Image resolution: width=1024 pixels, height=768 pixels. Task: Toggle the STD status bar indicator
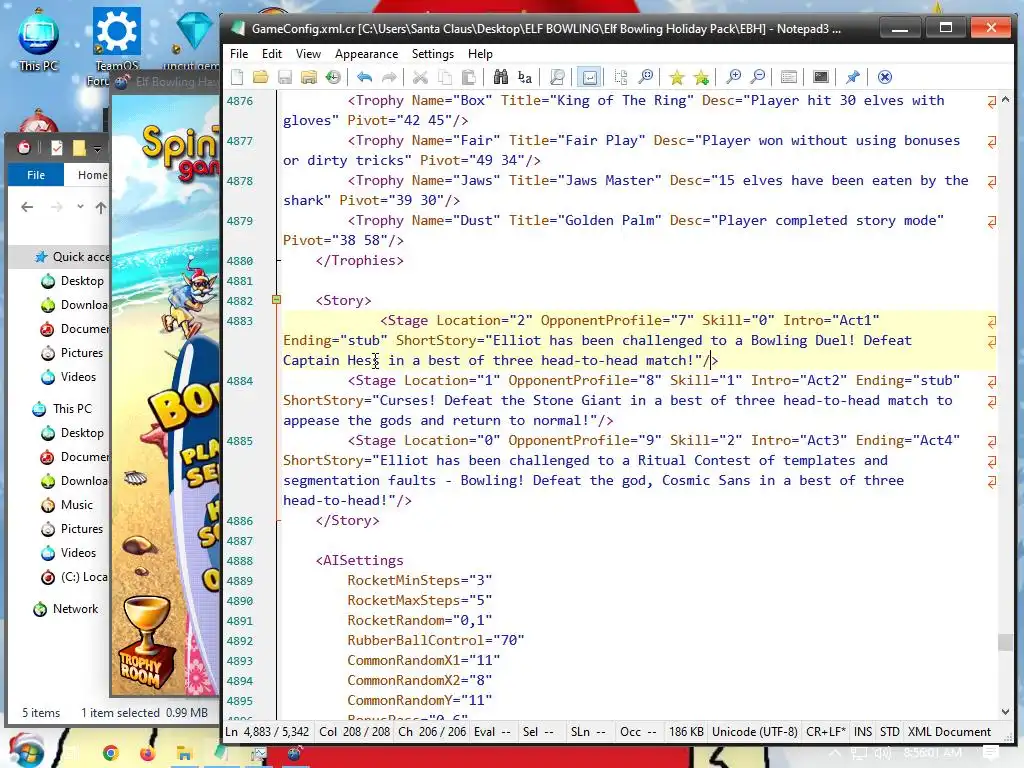coord(889,731)
